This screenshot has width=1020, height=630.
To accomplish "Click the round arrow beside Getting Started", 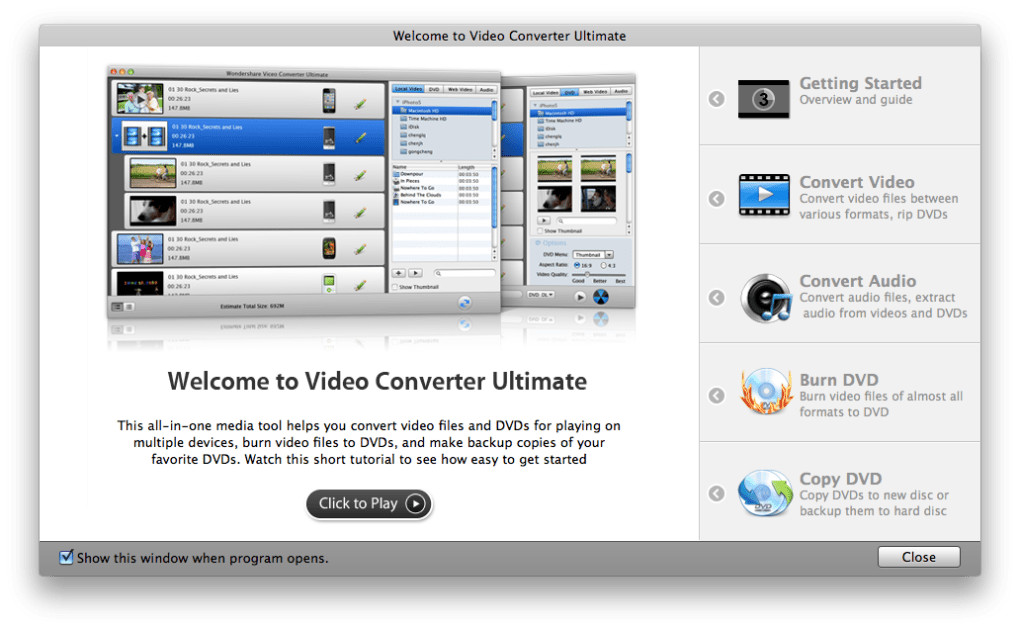I will [x=716, y=99].
